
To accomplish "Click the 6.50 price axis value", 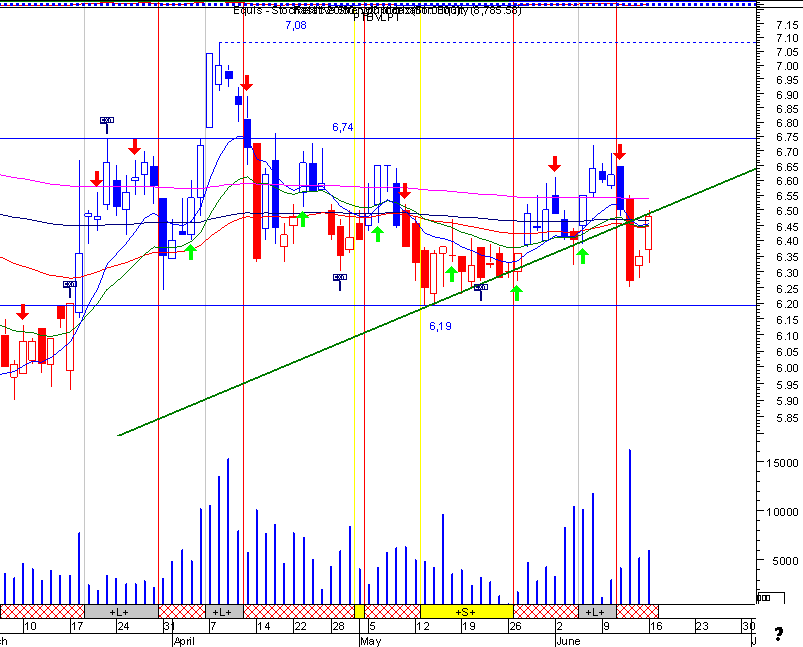I will pos(787,211).
